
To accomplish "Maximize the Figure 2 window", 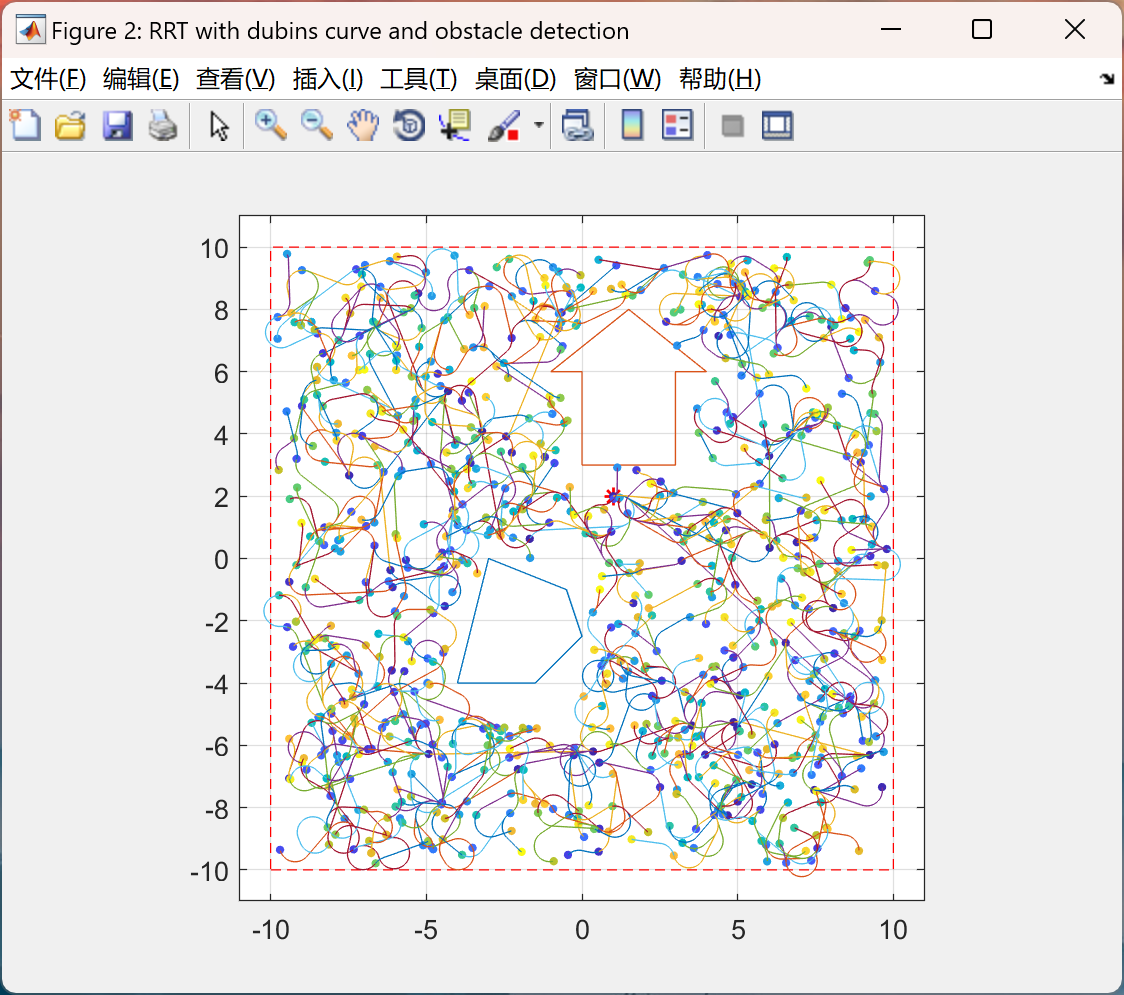I will [x=981, y=29].
